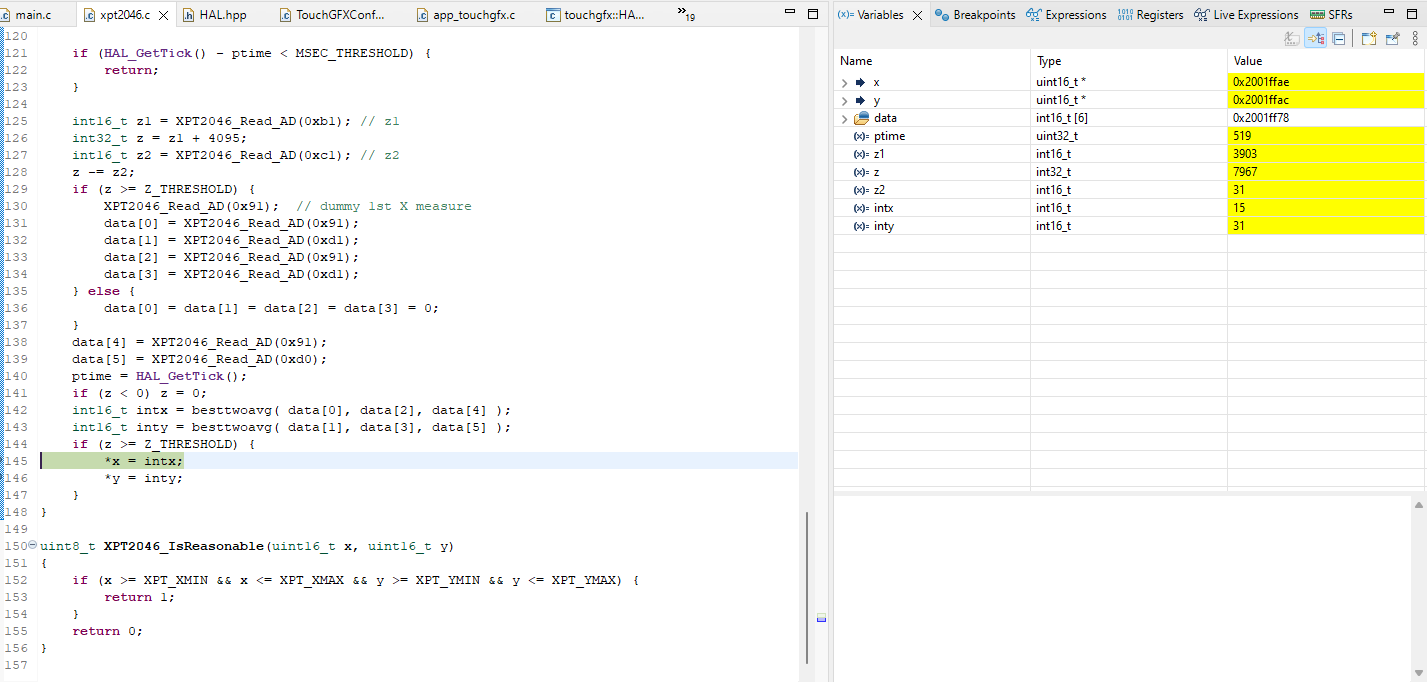The image size is (1427, 682).
Task: Click the Open New View icon
Action: pyautogui.click(x=1369, y=39)
